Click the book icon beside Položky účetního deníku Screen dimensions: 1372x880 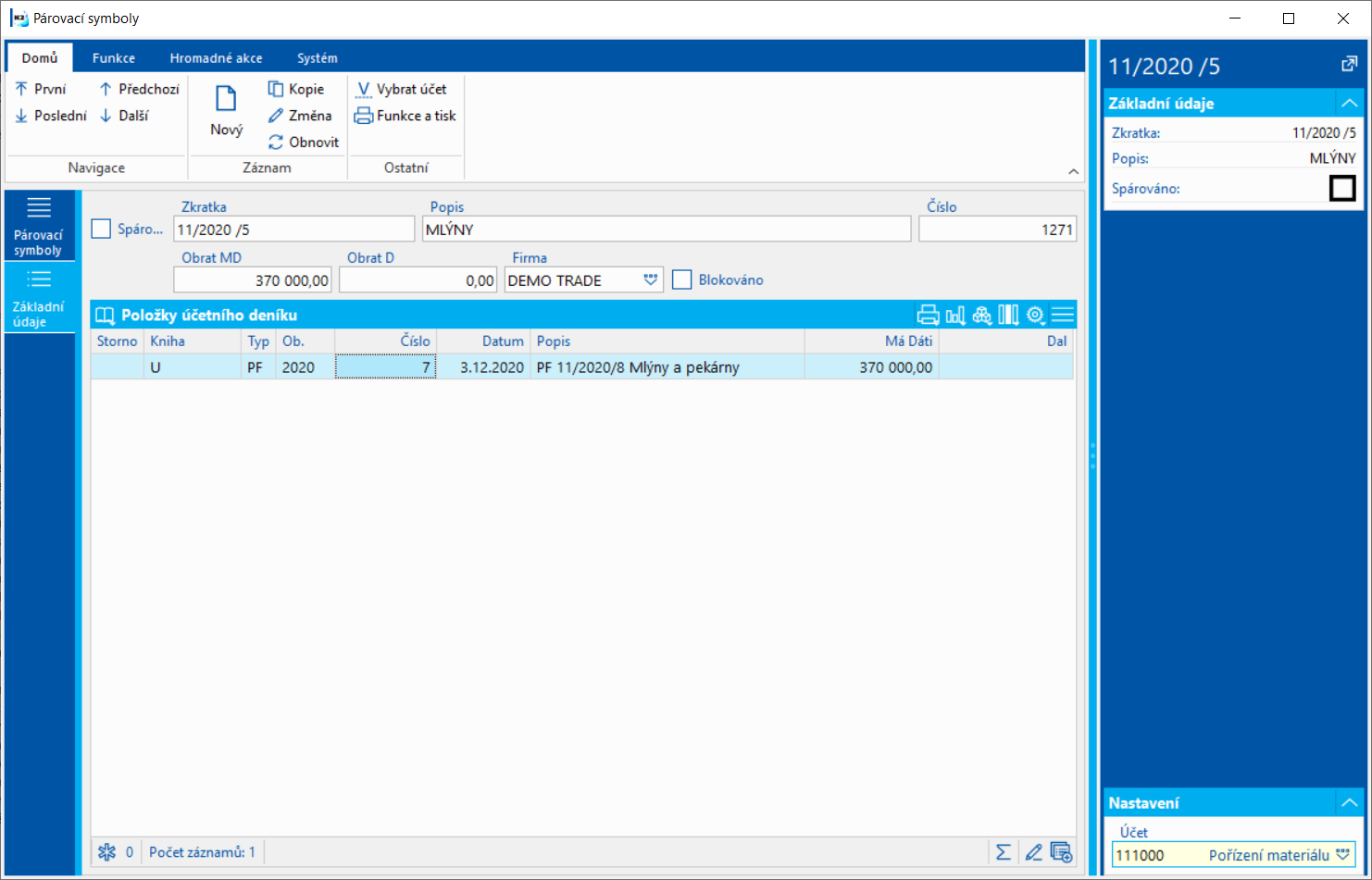(x=106, y=316)
